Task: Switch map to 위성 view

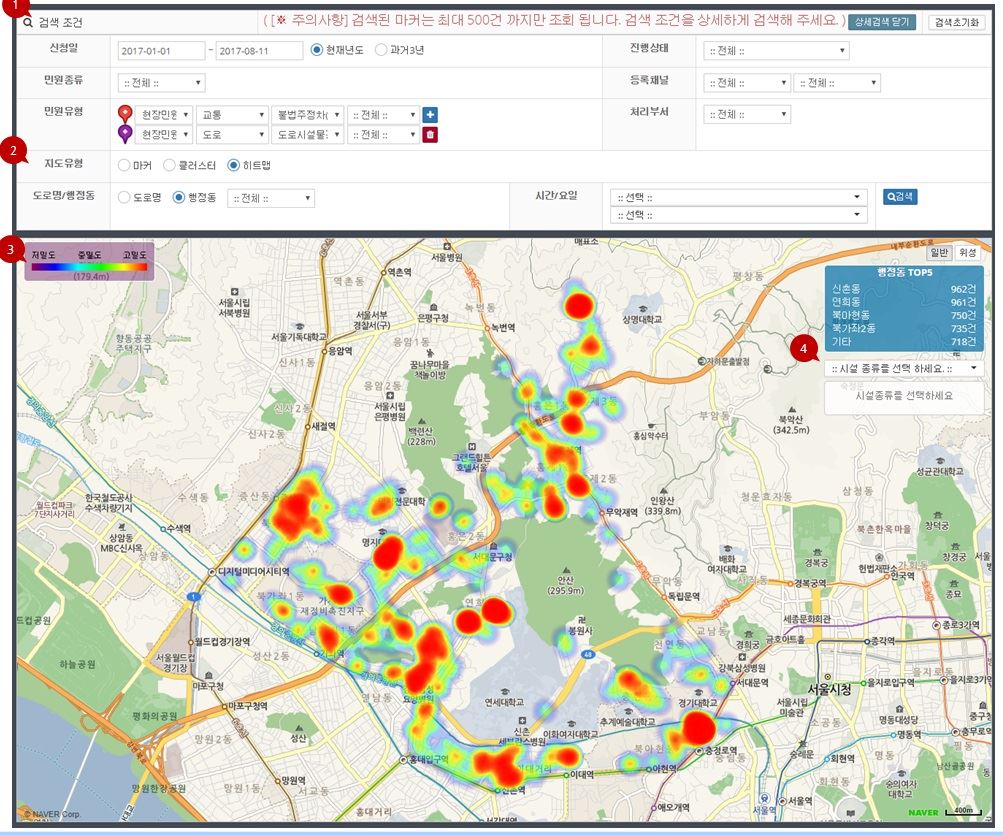Action: tap(968, 252)
